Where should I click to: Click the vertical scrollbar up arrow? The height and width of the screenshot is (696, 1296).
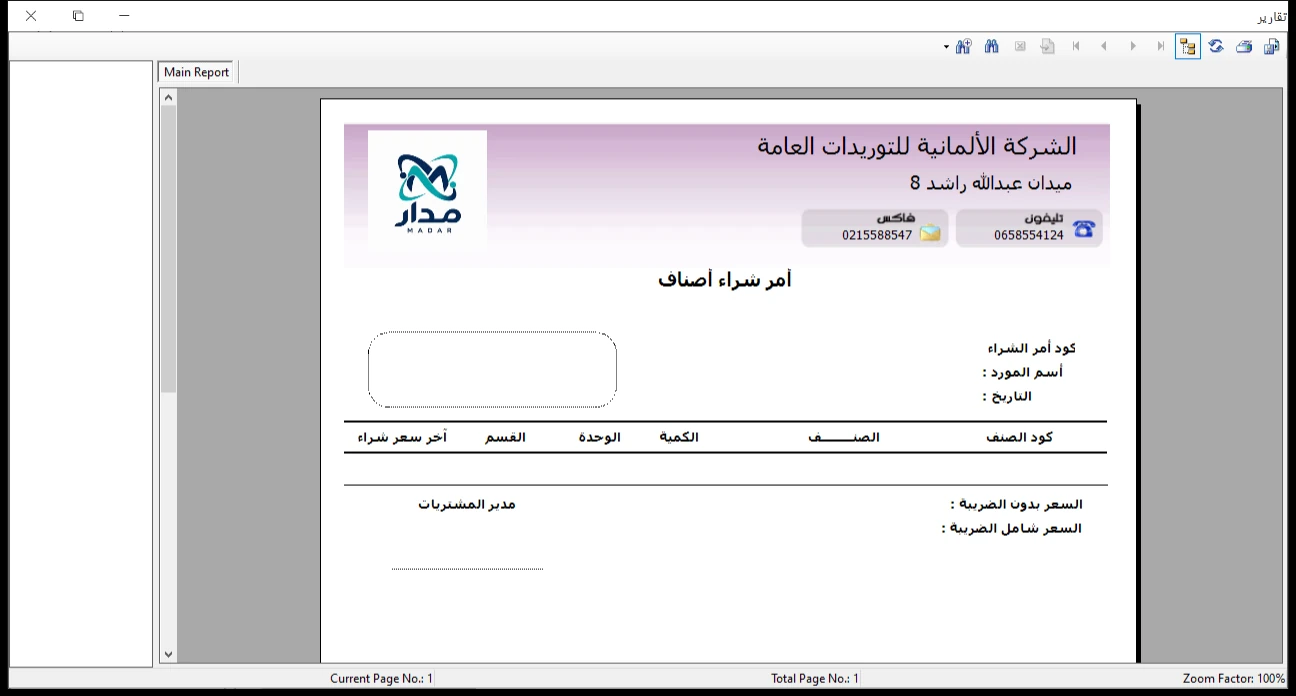pos(168,98)
